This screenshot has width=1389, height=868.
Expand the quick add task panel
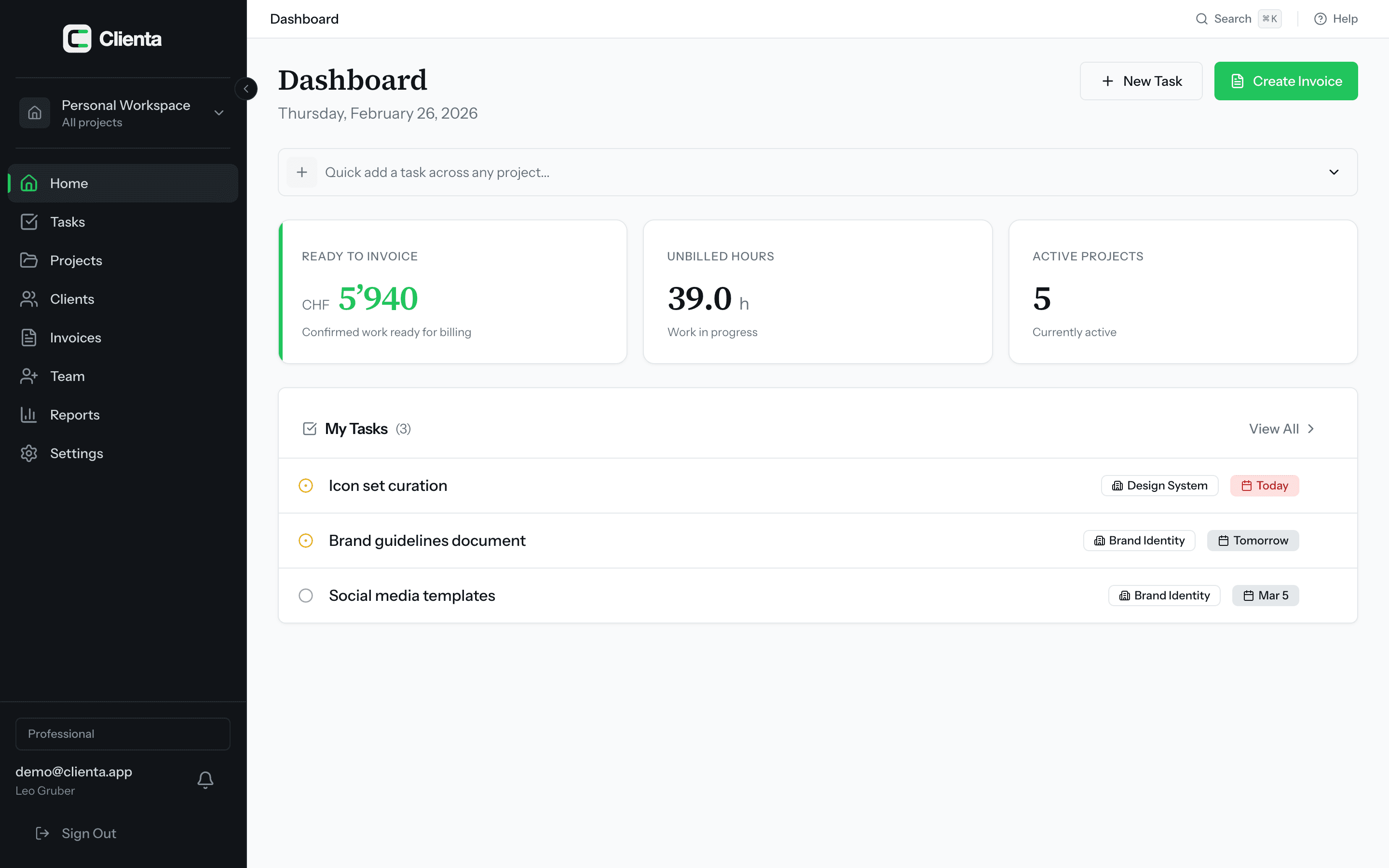pyautogui.click(x=1334, y=172)
